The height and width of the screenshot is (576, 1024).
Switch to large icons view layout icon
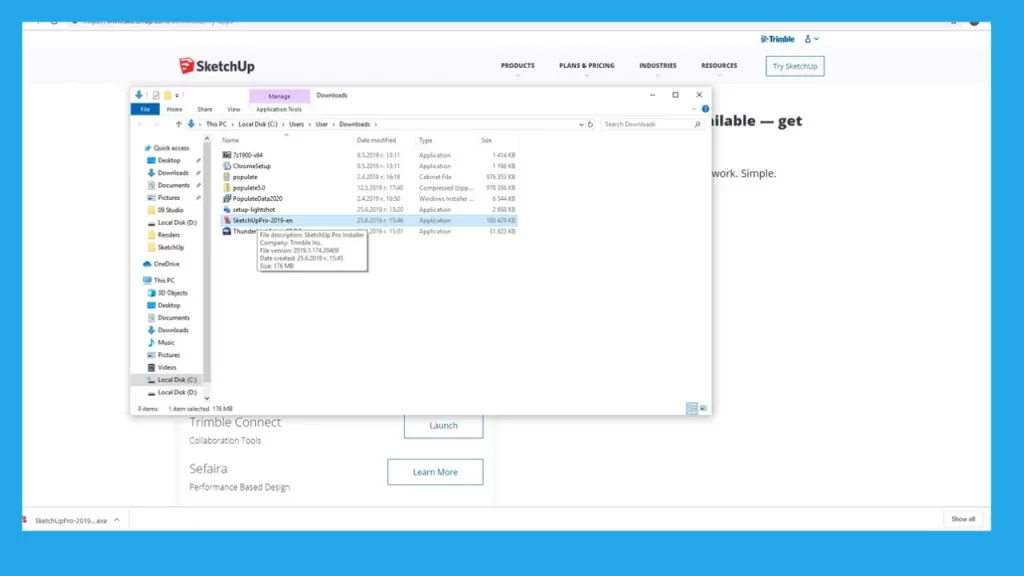click(x=703, y=409)
